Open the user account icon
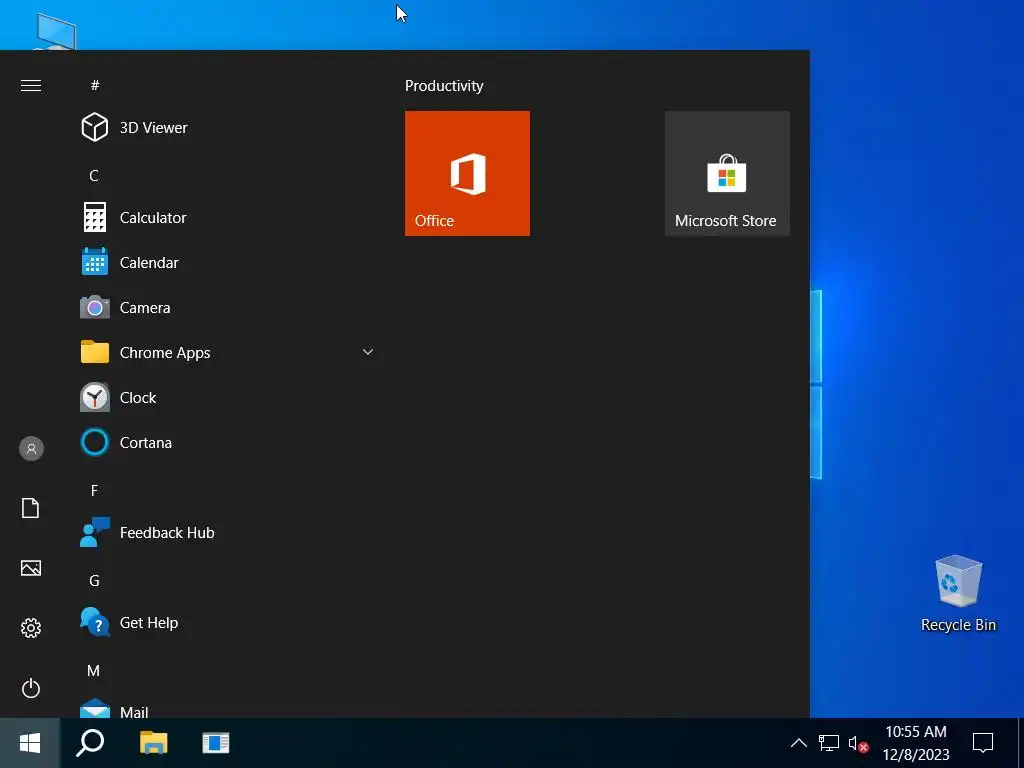This screenshot has width=1024, height=768. tap(31, 449)
